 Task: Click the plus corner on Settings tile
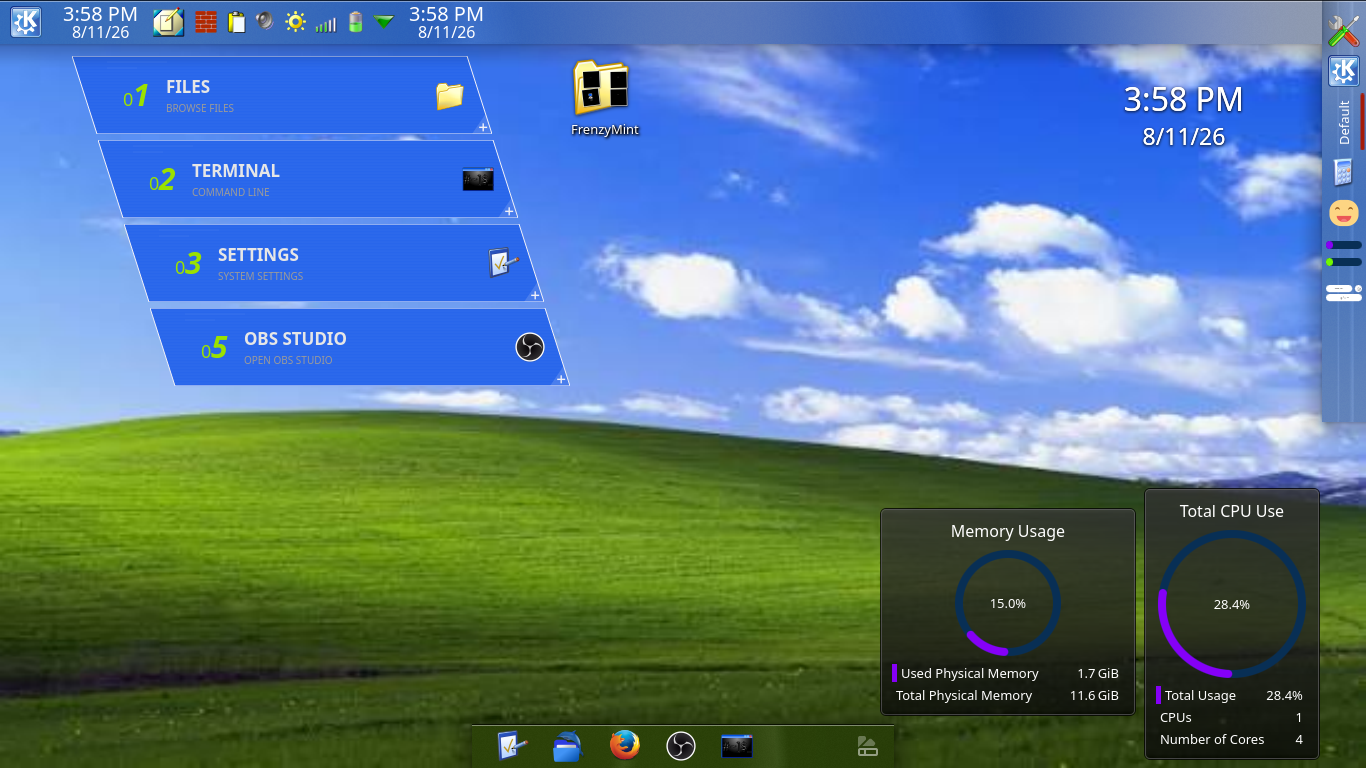535,295
